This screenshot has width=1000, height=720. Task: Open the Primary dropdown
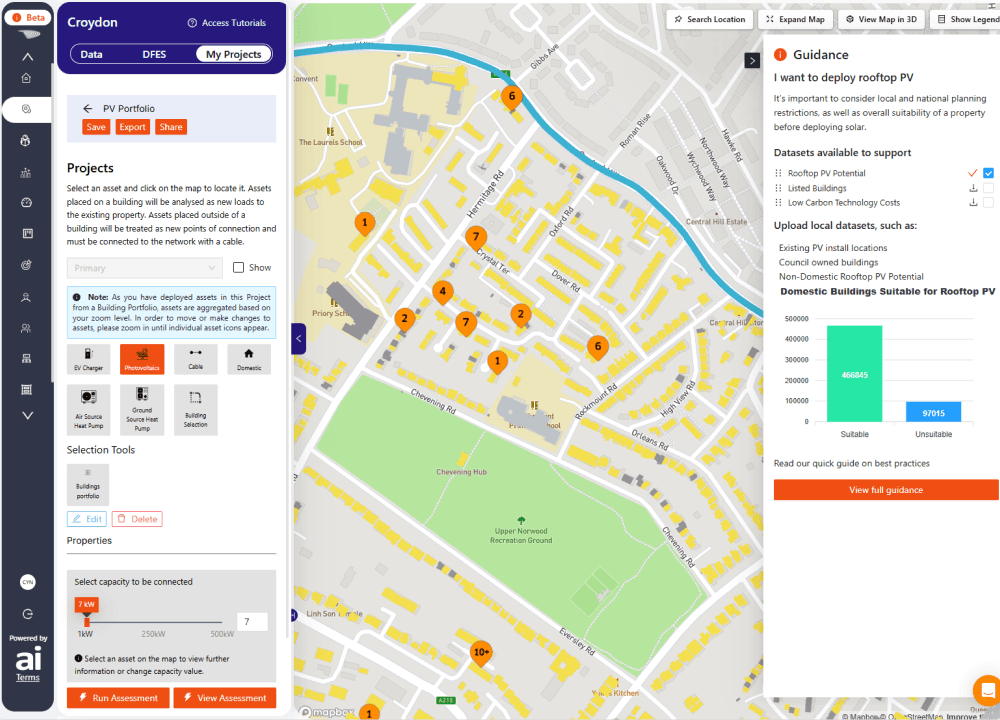point(145,268)
